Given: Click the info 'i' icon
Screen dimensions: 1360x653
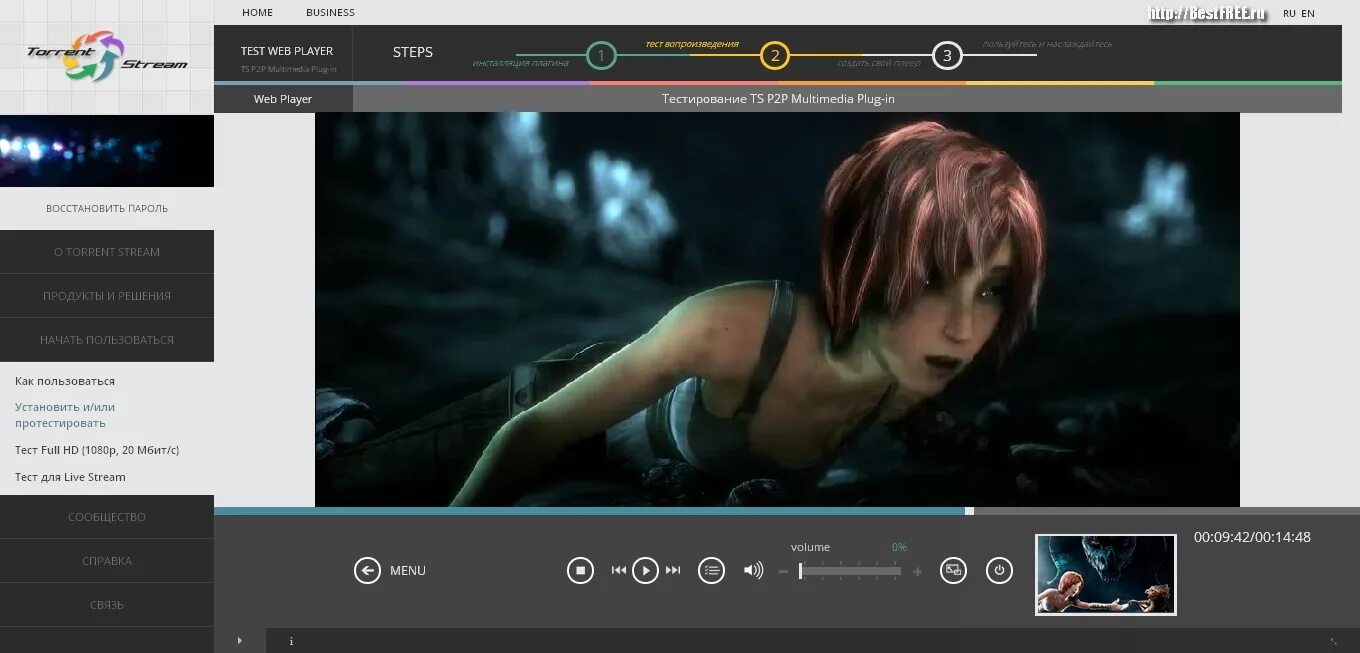Looking at the screenshot, I should click(x=291, y=641).
